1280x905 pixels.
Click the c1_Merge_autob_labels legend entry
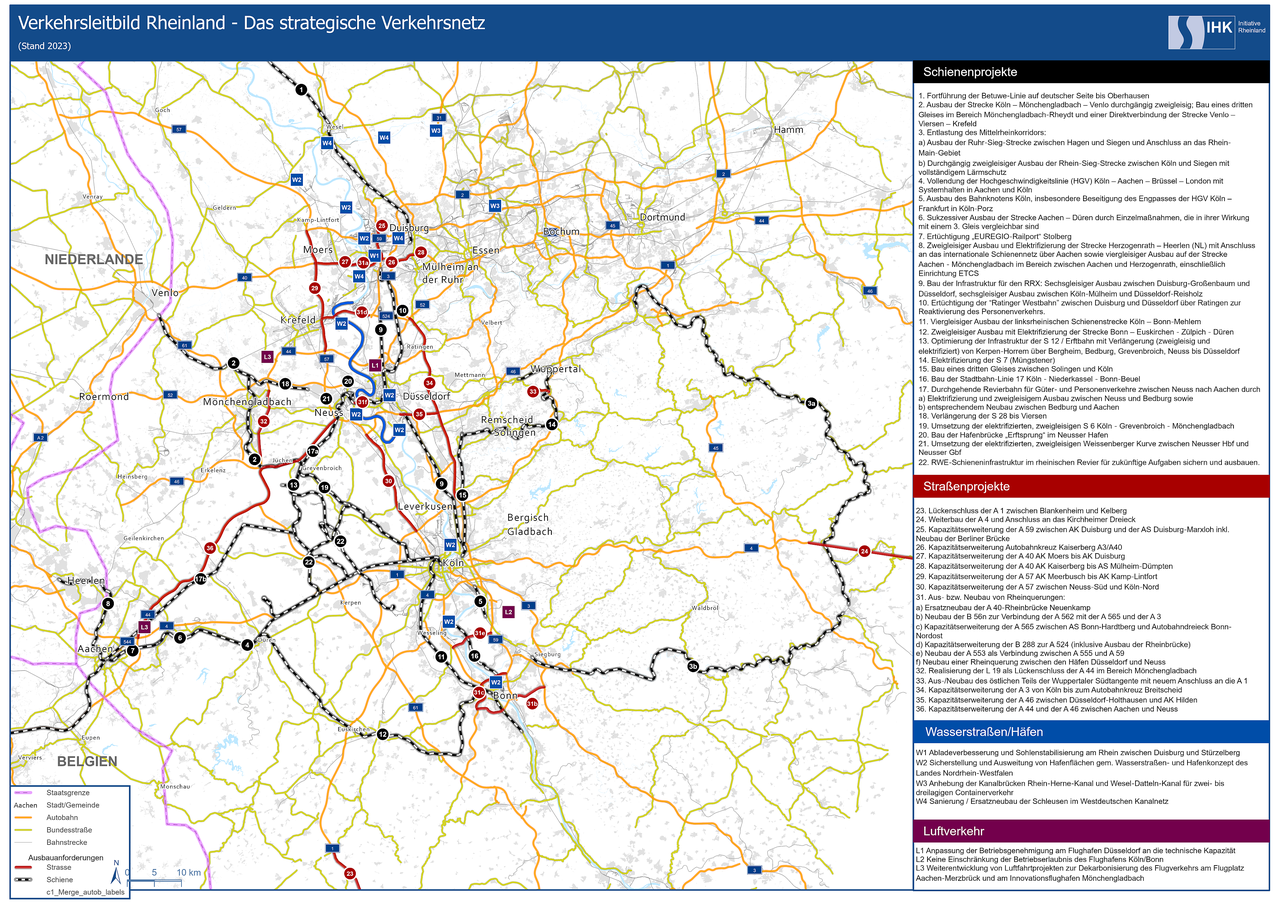tap(86, 892)
